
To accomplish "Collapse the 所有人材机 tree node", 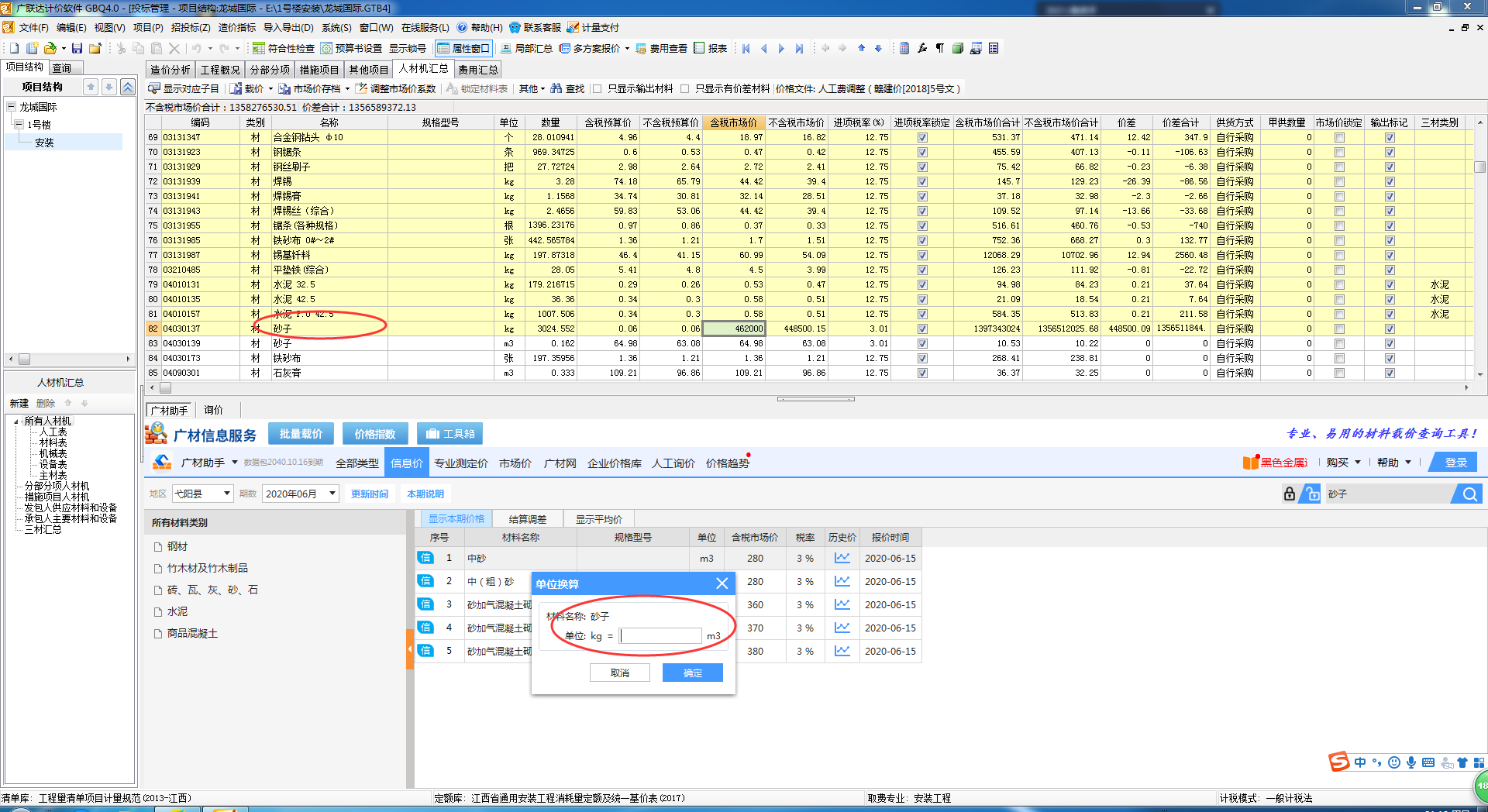I will (16, 421).
